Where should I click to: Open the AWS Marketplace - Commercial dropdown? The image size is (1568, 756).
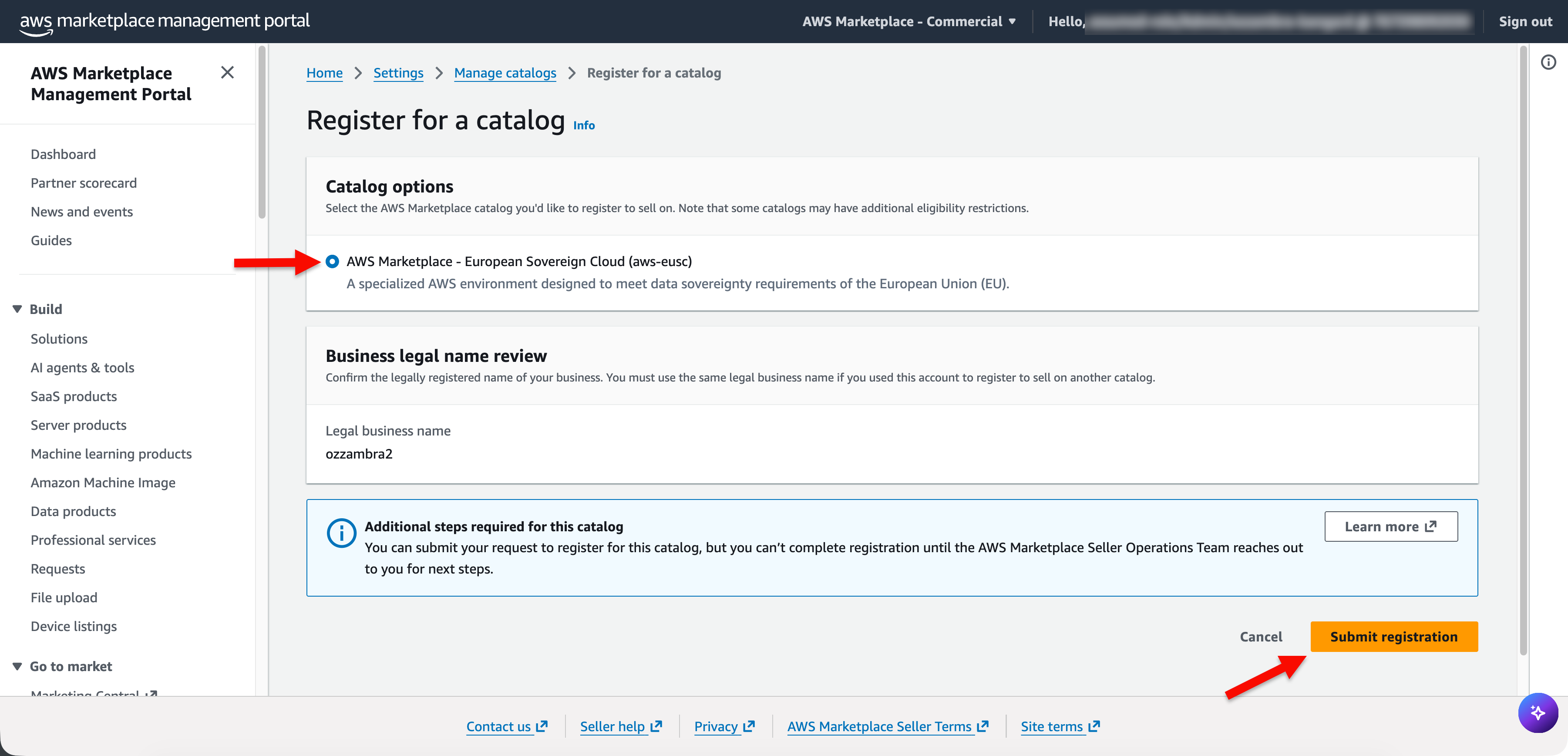click(909, 22)
